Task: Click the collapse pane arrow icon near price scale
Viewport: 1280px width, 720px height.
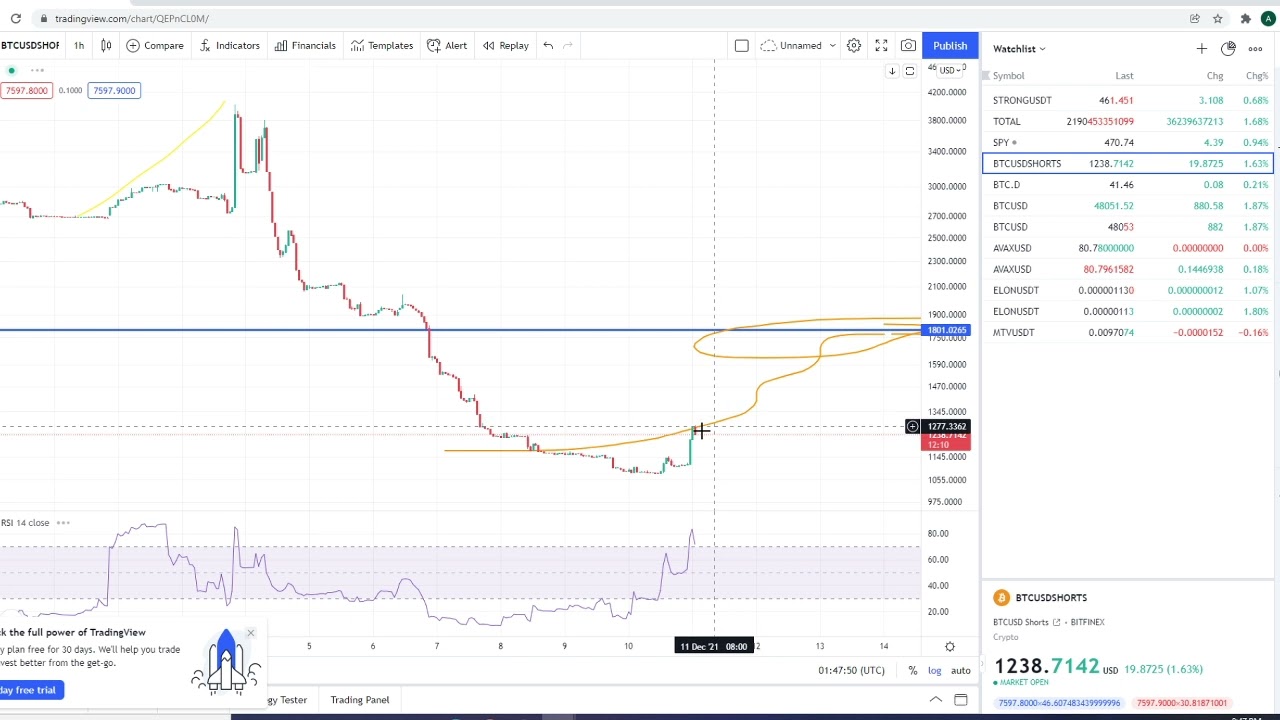Action: coord(892,71)
